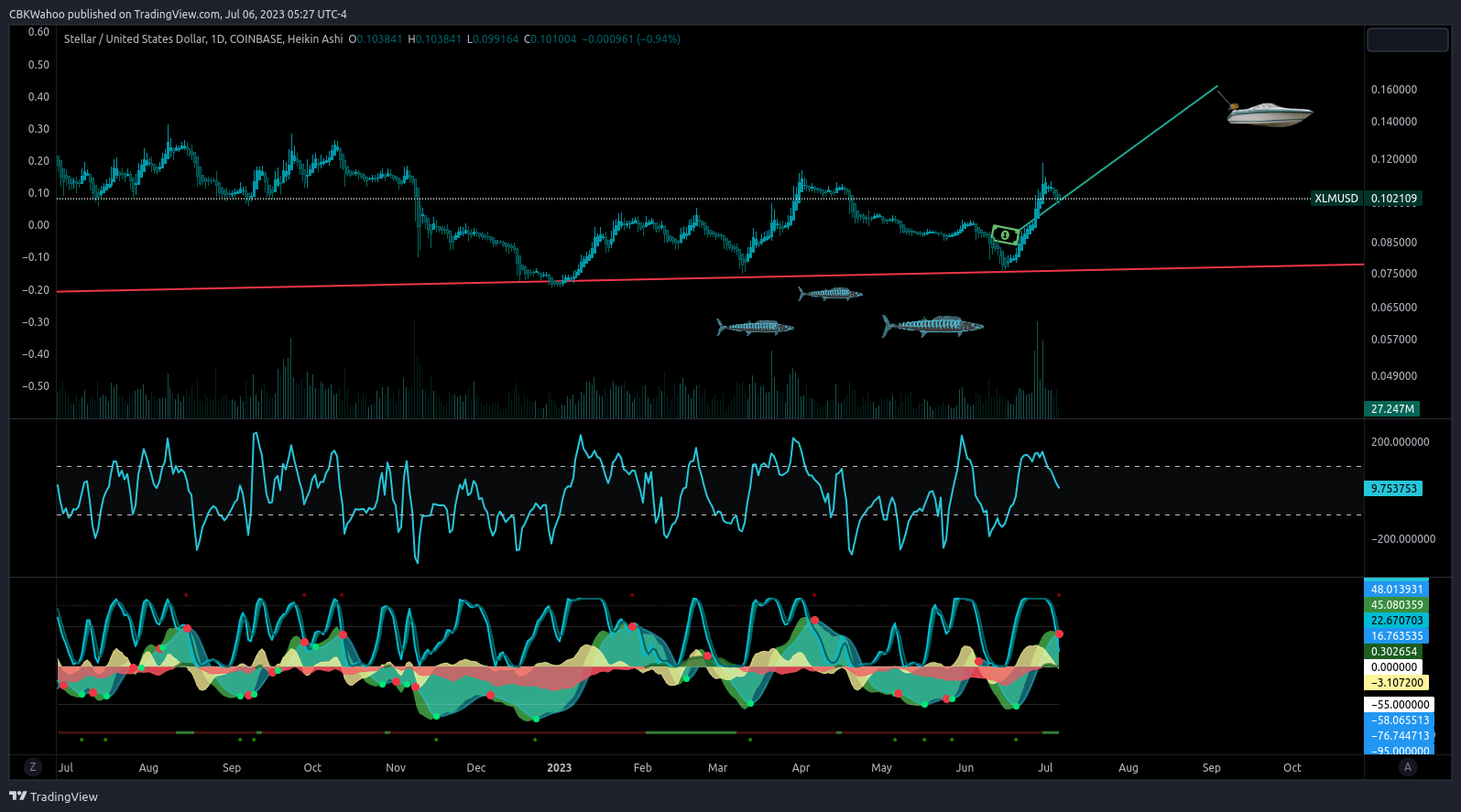
Task: Click the A auto-scale button at the bottom right
Action: tap(1408, 767)
